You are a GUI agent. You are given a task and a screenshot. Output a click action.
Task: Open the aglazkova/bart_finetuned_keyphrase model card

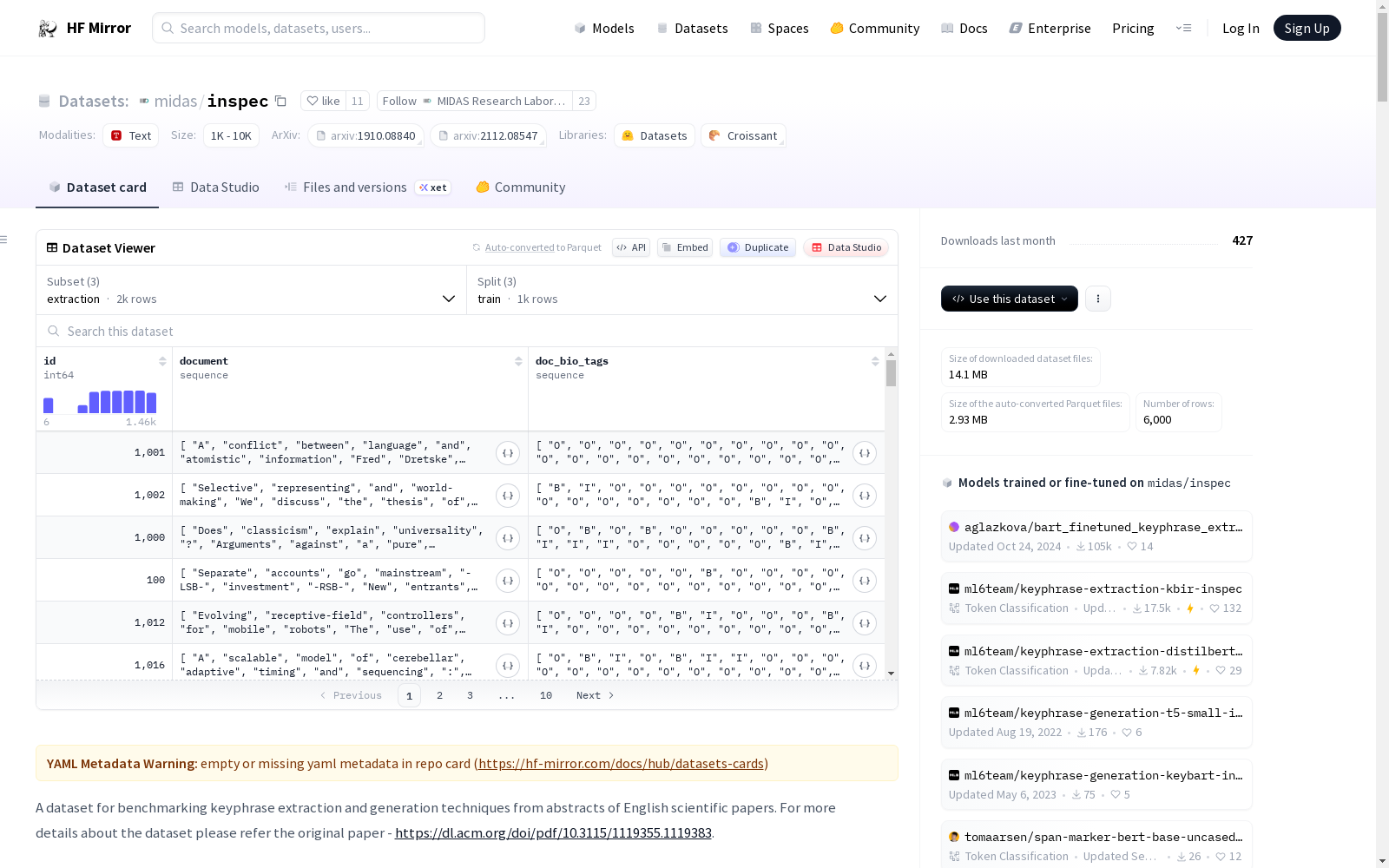(1096, 536)
